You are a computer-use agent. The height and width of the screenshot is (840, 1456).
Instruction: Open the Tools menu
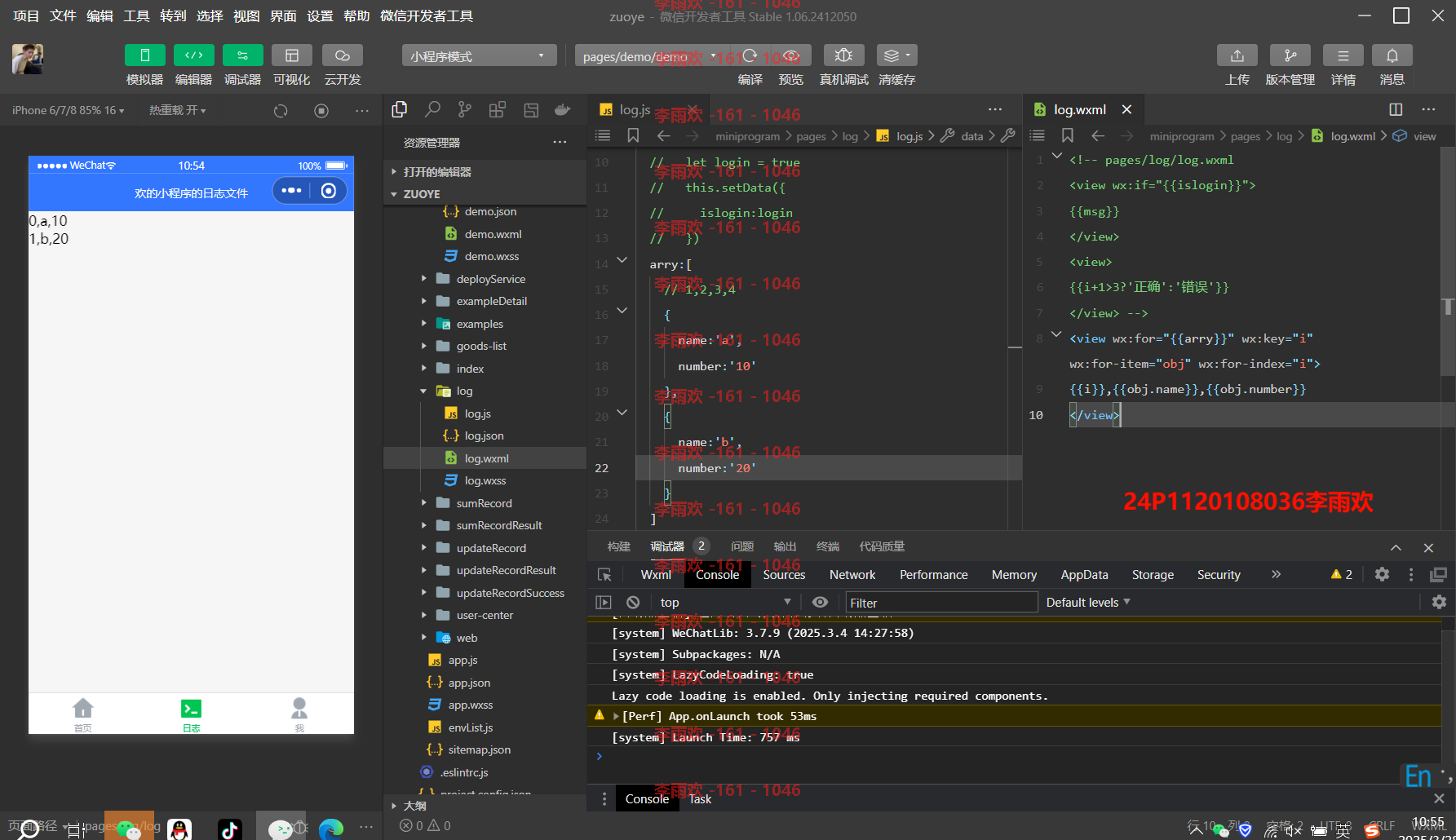coord(136,16)
